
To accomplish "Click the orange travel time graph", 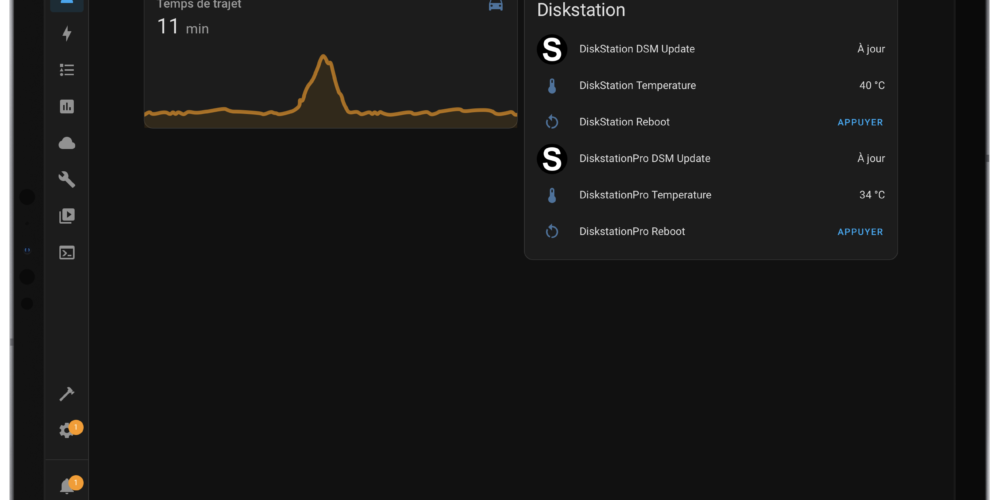I will click(x=330, y=91).
